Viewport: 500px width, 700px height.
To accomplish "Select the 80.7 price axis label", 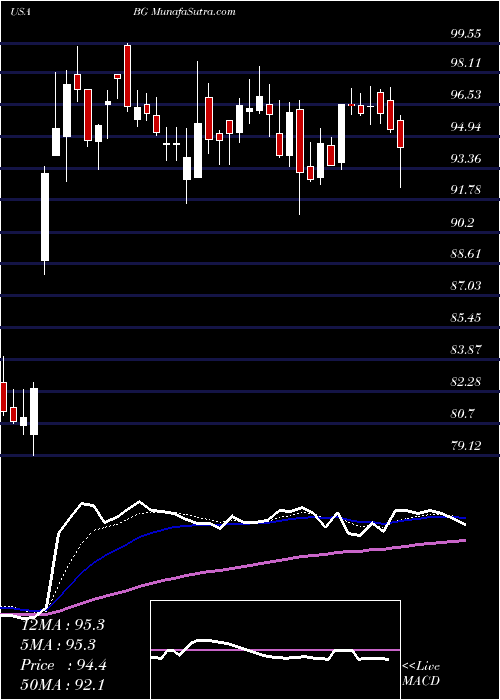I will [x=462, y=414].
